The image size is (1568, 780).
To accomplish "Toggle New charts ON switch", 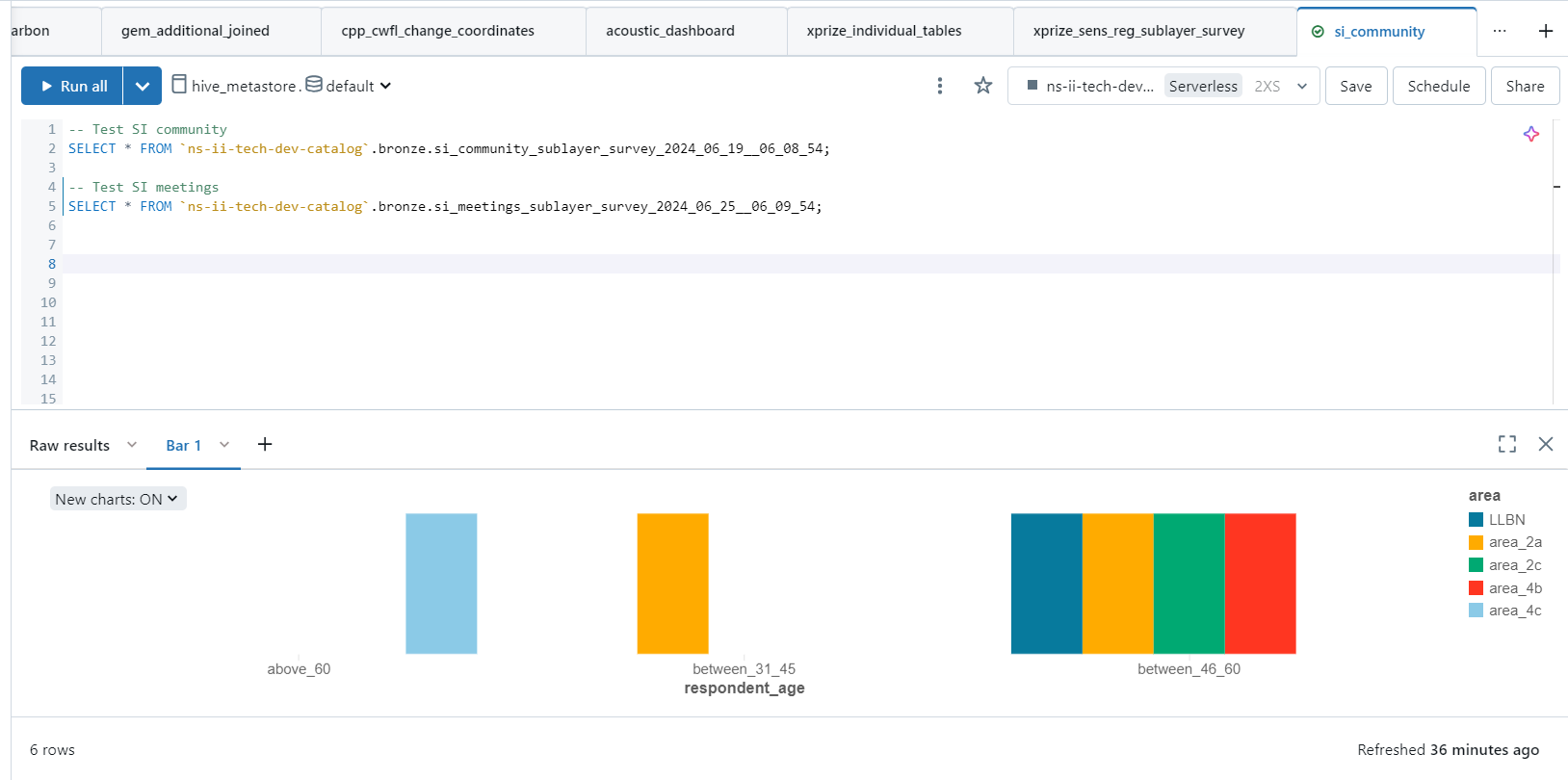I will (x=118, y=499).
